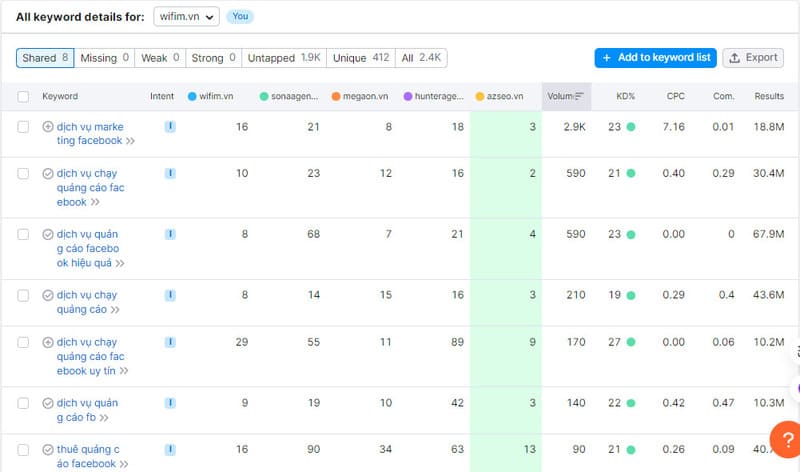This screenshot has width=800, height=472.
Task: Select checkbox for dịch vụ quảng cáo fb row
Action: pos(23,403)
